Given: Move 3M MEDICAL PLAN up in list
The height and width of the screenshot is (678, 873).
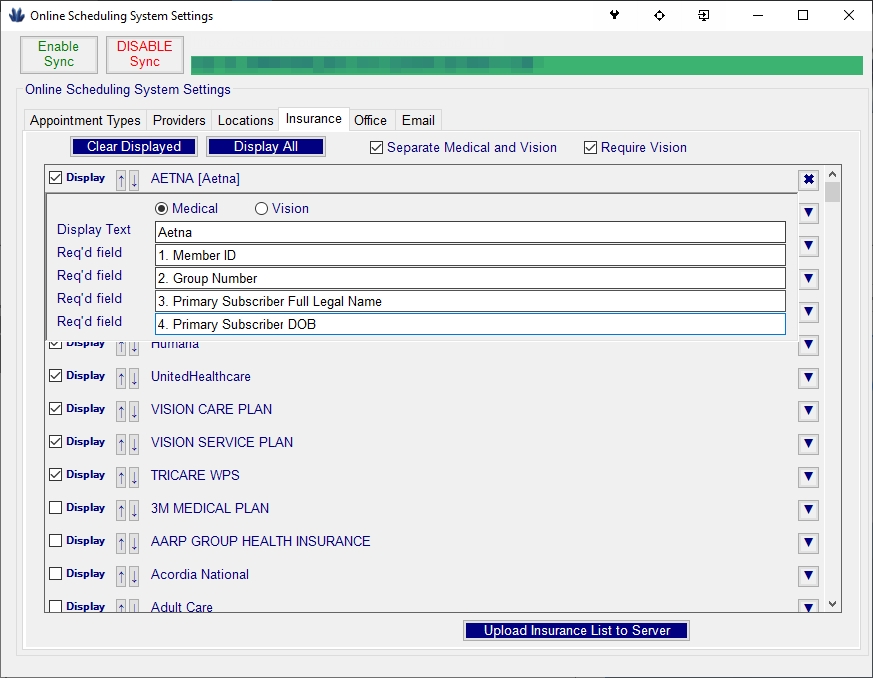Looking at the screenshot, I should [x=121, y=510].
